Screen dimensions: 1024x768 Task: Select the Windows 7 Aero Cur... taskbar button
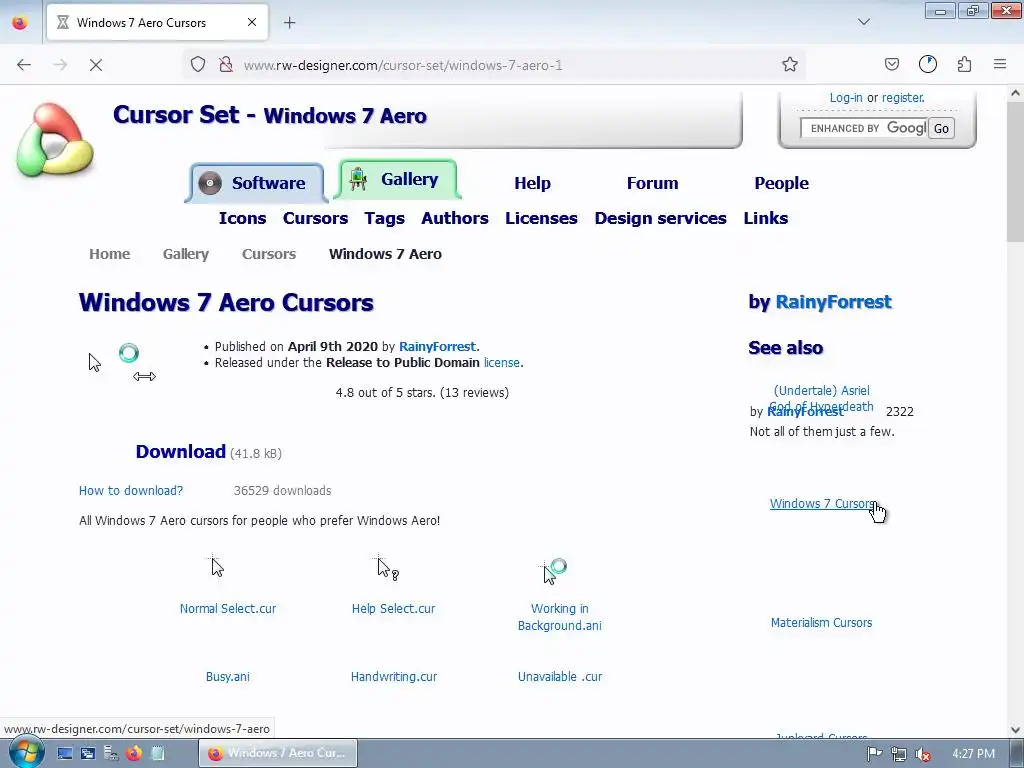[x=278, y=753]
